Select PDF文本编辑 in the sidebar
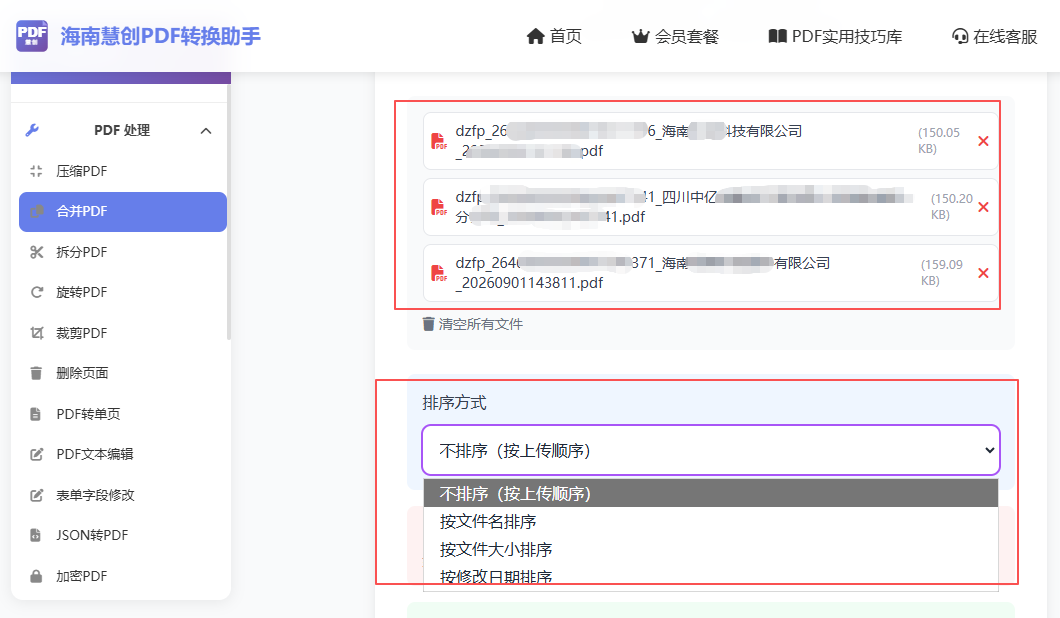Image resolution: width=1060 pixels, height=618 pixels. 122,454
